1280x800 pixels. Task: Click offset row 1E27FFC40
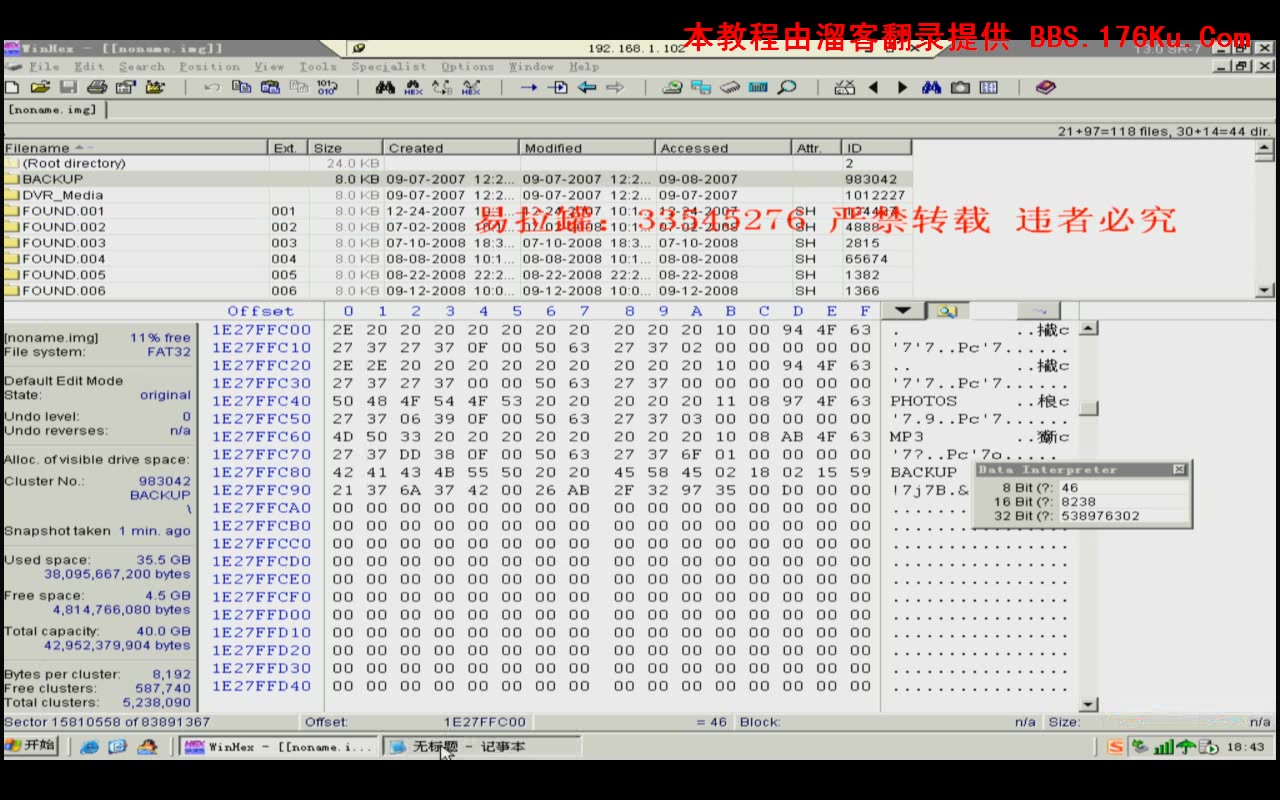[261, 401]
